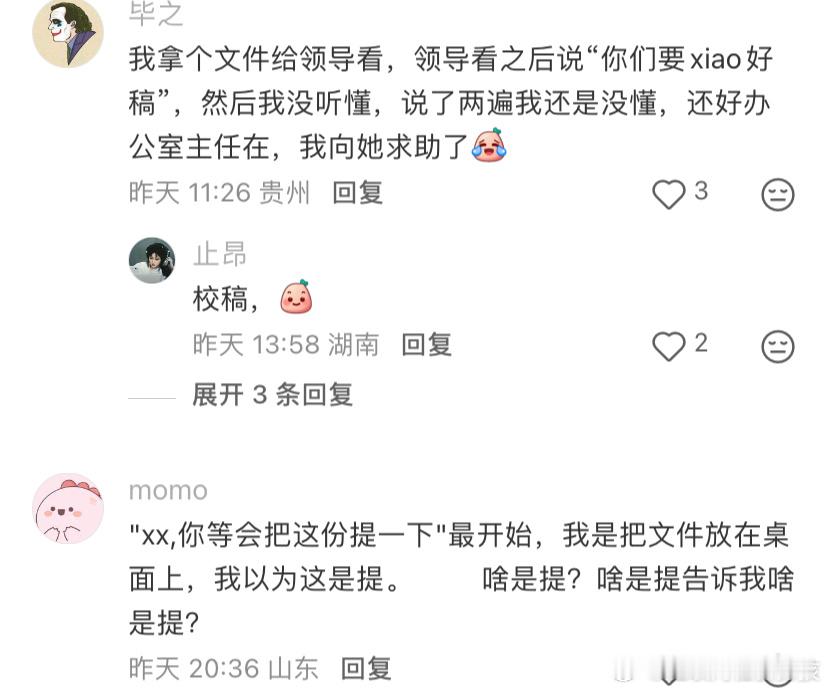Open momo's pink dinosaur avatar
The width and height of the screenshot is (828, 690).
click(x=68, y=508)
